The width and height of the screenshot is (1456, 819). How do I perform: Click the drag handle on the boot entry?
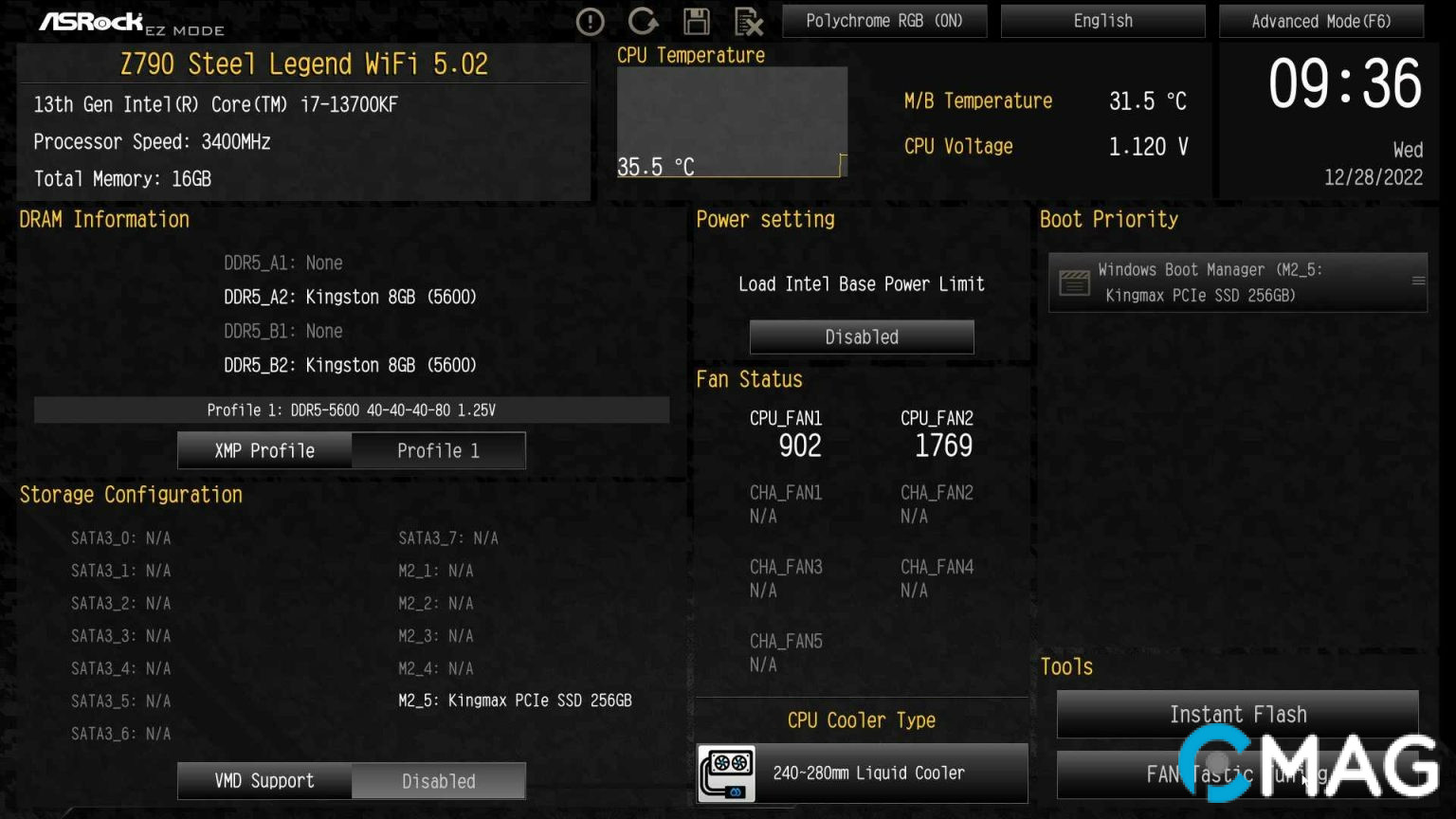coord(1418,281)
